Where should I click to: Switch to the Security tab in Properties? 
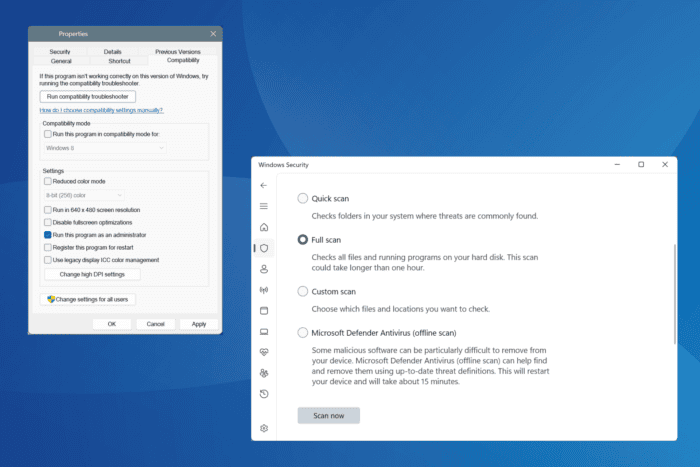(60, 51)
